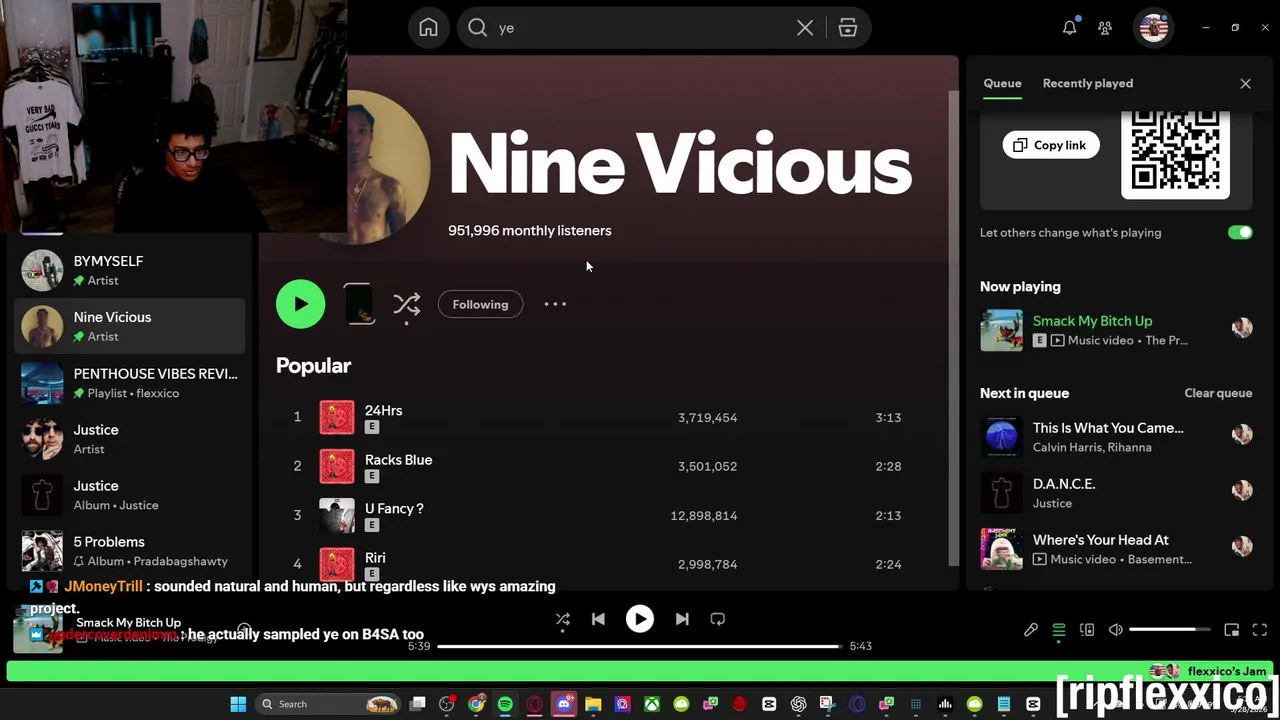Toggle repeat in the player bar
Screen dimensions: 1280x720
coord(717,619)
